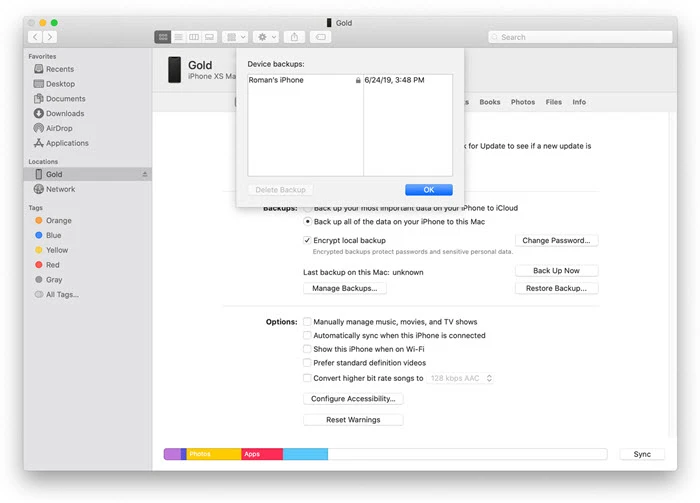Switch to the Files tab

[x=554, y=102]
